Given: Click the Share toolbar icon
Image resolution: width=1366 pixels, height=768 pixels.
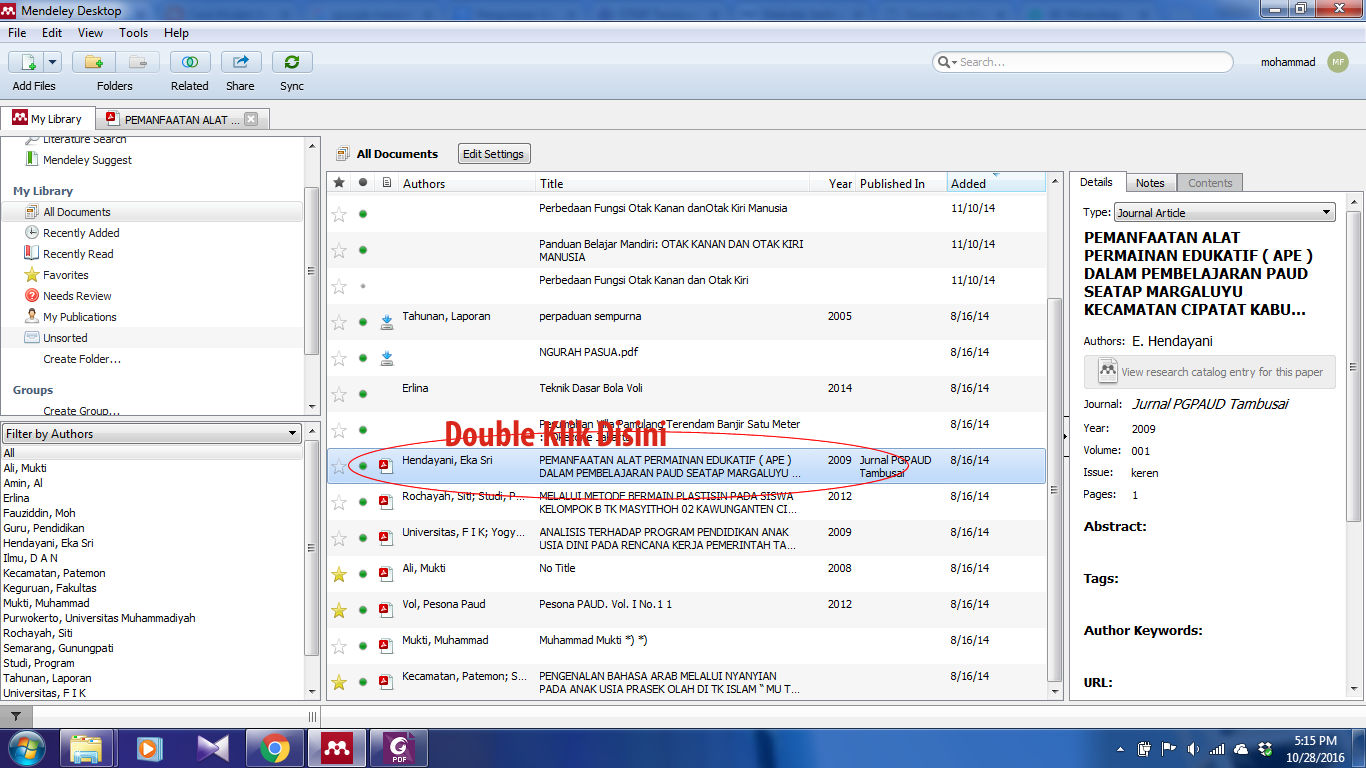Looking at the screenshot, I should 241,62.
